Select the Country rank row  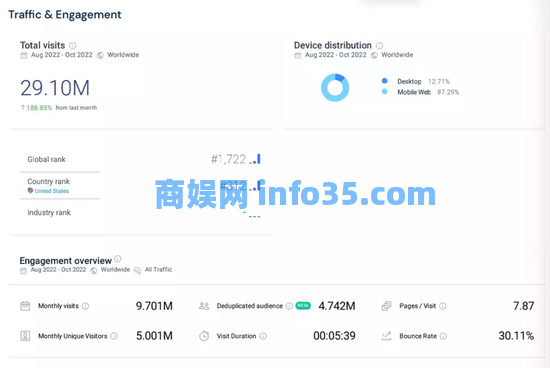140,186
